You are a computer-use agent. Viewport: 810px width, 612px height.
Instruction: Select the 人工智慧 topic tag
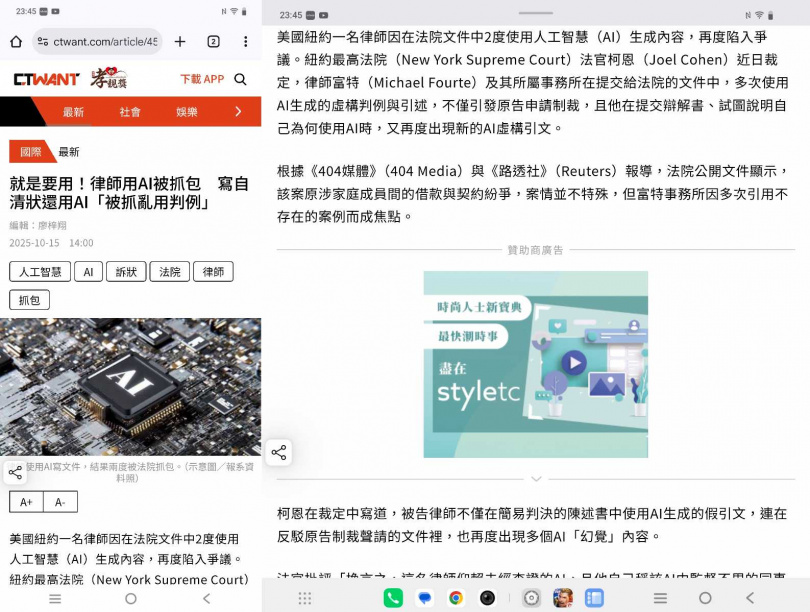pyautogui.click(x=39, y=271)
